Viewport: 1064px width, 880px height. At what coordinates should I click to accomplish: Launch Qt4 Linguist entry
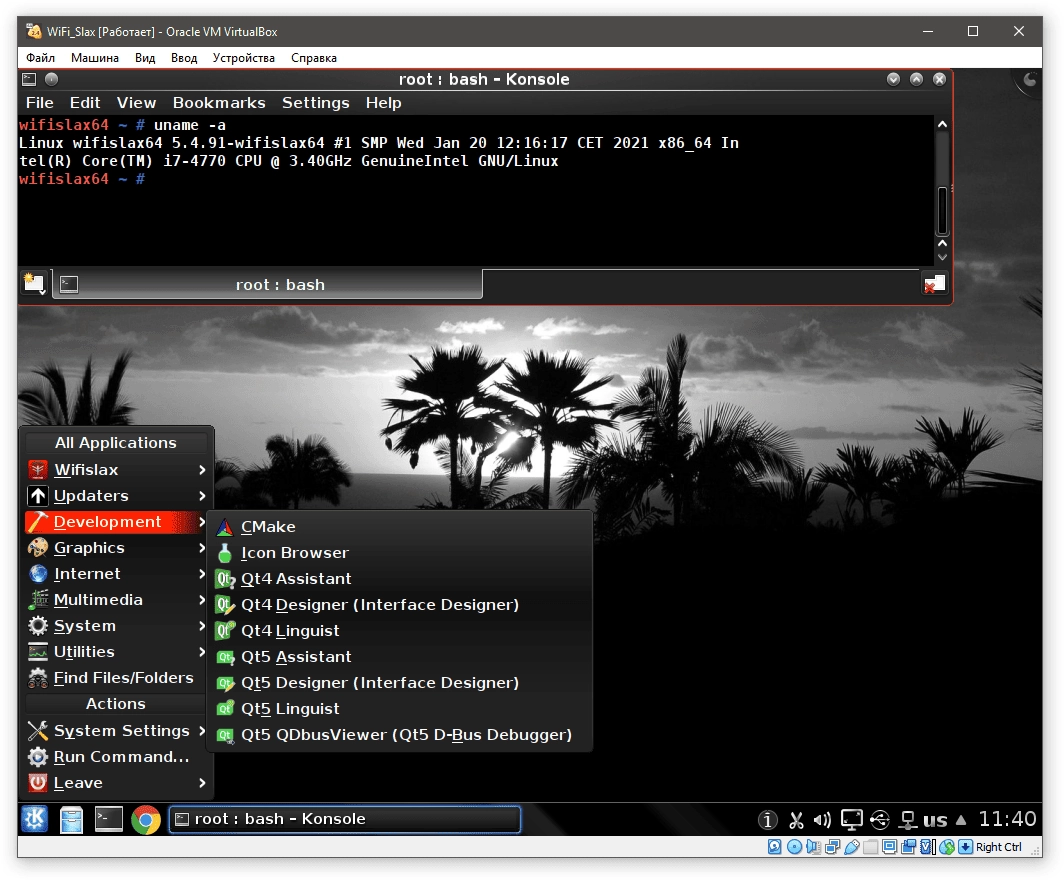point(400,631)
